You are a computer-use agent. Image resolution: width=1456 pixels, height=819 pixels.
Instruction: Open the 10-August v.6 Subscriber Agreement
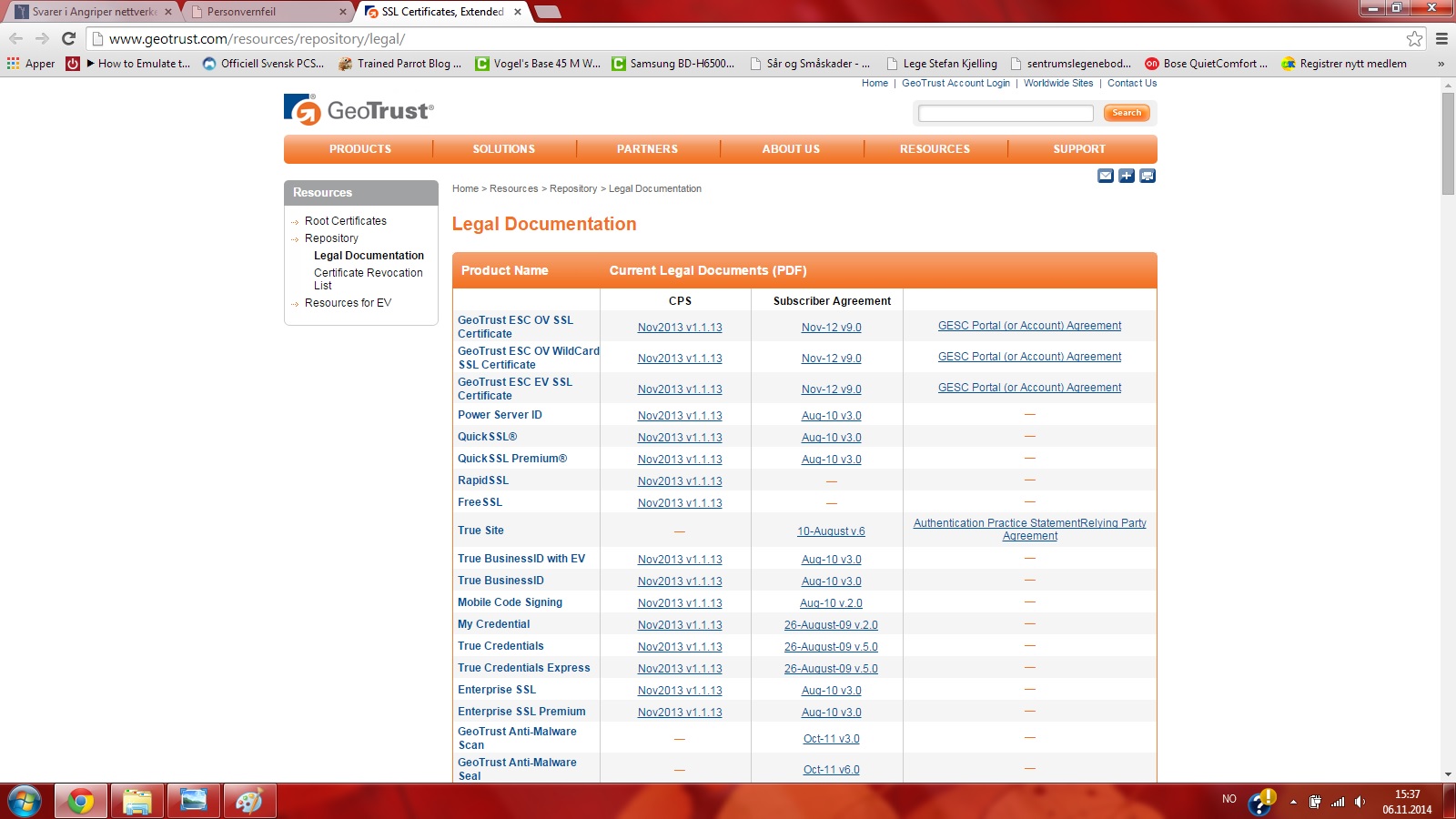click(x=831, y=531)
